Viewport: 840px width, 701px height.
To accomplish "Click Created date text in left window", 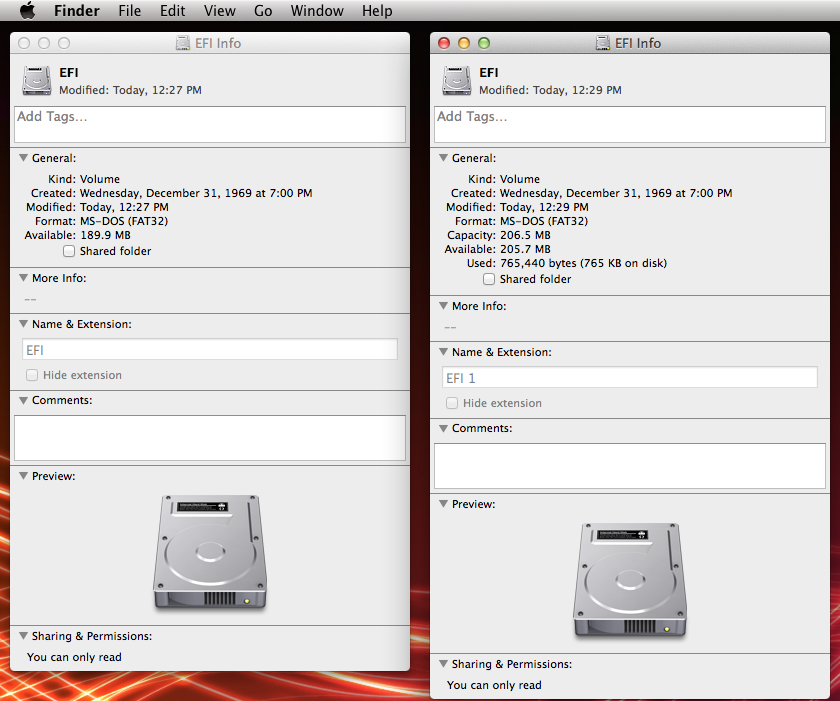I will [x=196, y=193].
